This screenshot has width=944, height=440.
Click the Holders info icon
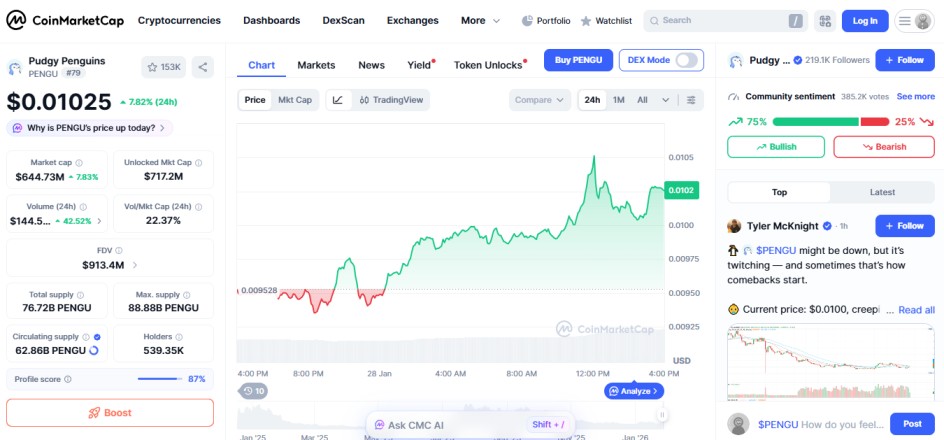(x=179, y=337)
